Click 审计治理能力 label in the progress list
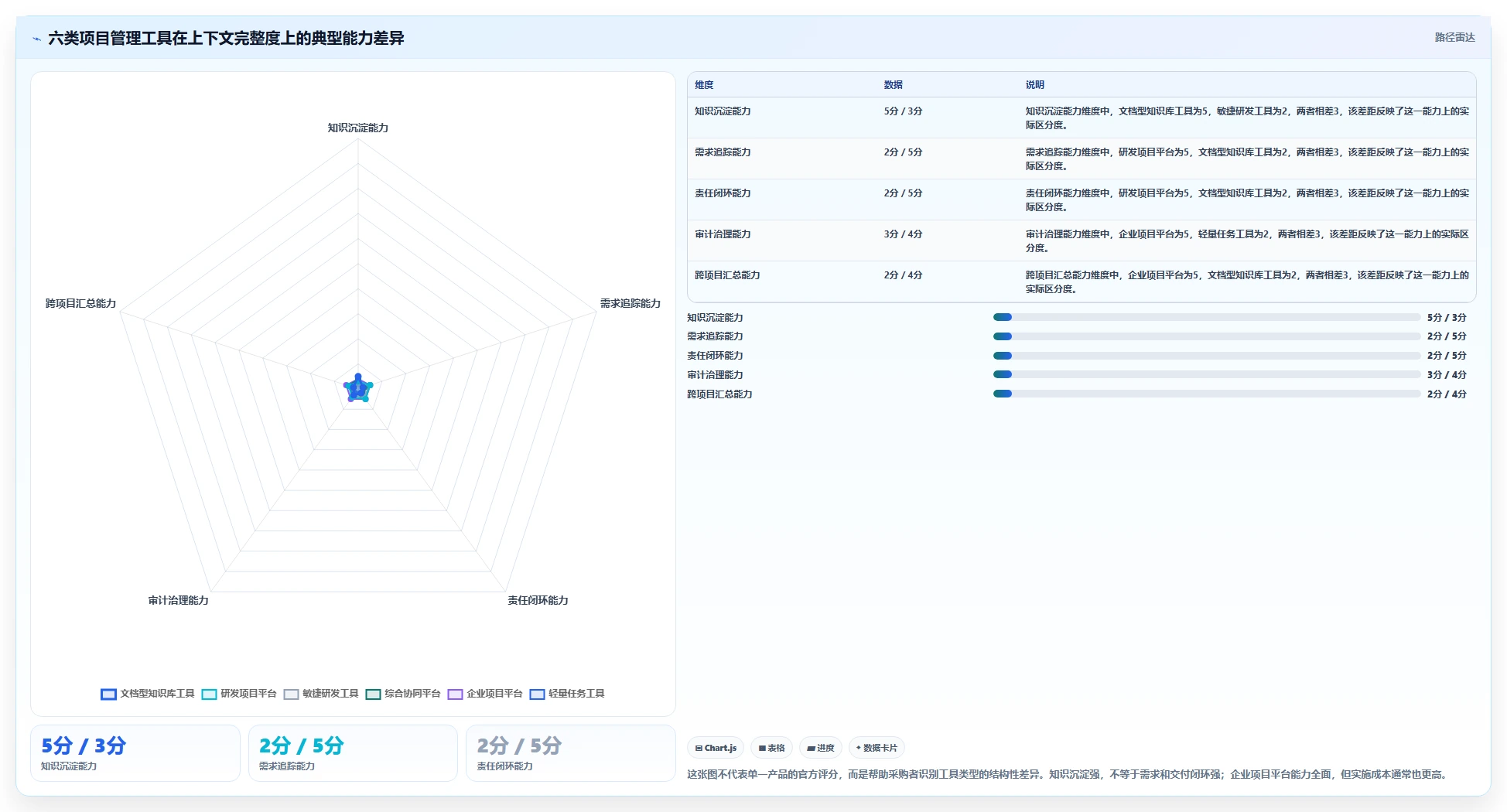The height and width of the screenshot is (812, 1507). click(x=715, y=375)
